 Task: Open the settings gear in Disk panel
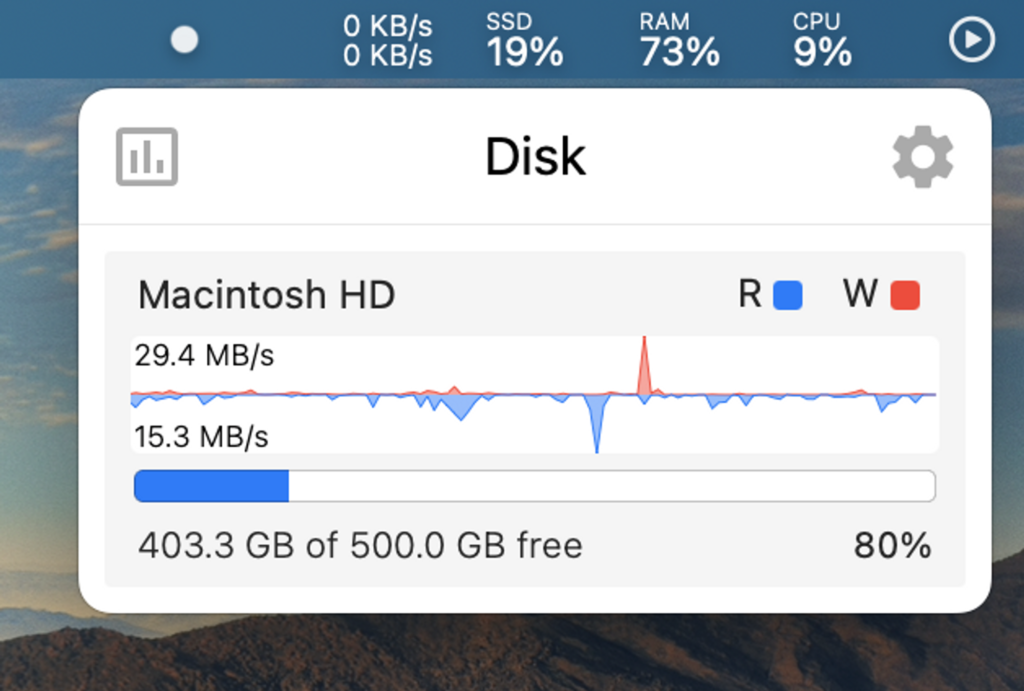(x=922, y=157)
